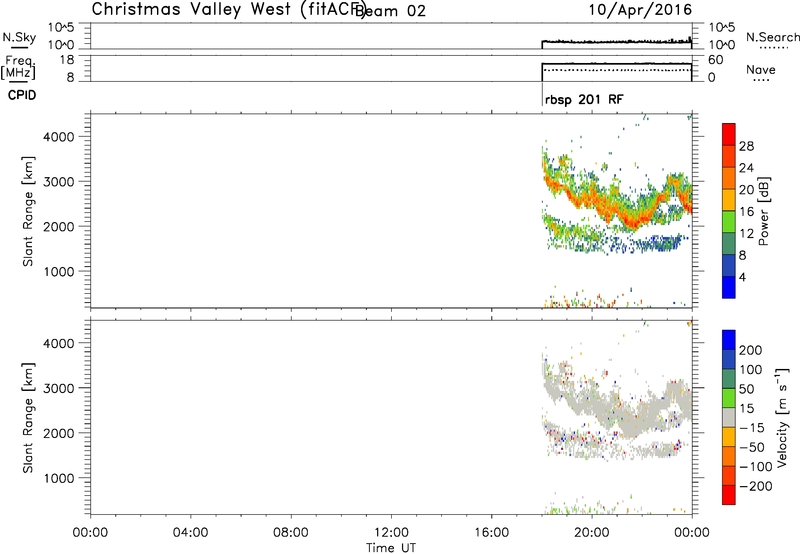The image size is (800, 554).
Task: Select Velocity colorbar segment between -15 and -50
Action: (x=729, y=437)
